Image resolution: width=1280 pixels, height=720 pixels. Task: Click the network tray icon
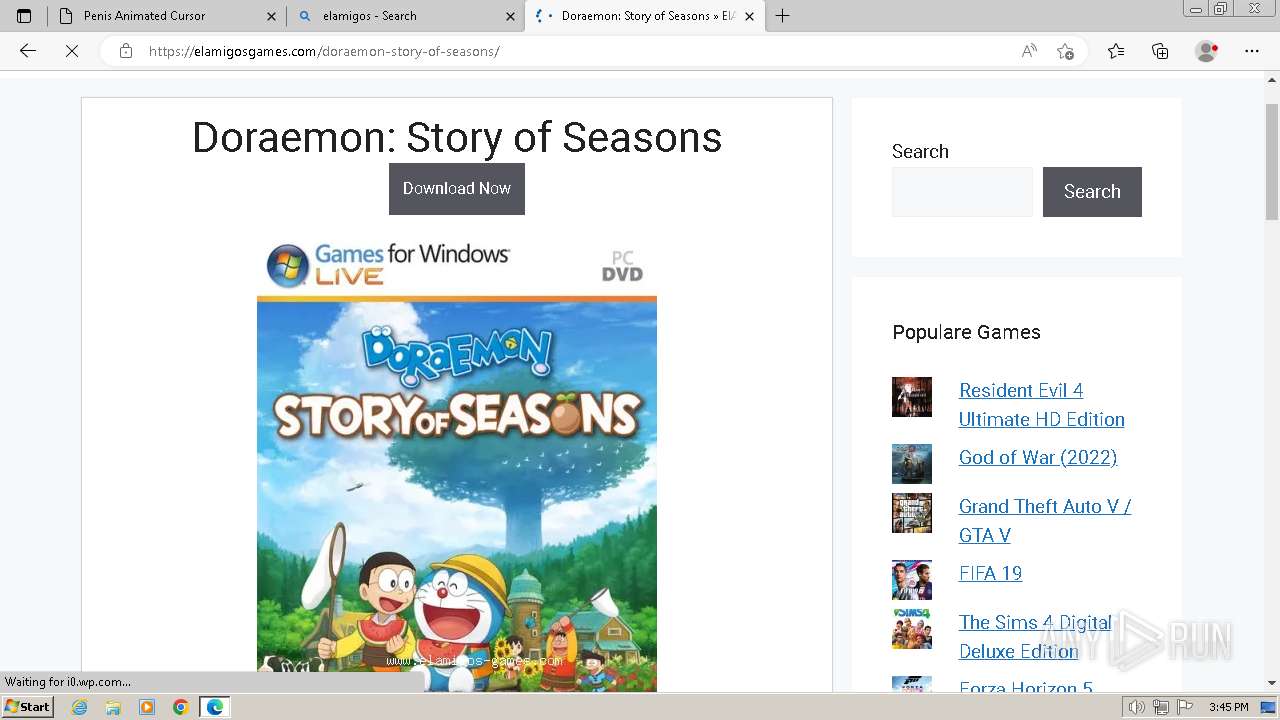pos(1161,707)
